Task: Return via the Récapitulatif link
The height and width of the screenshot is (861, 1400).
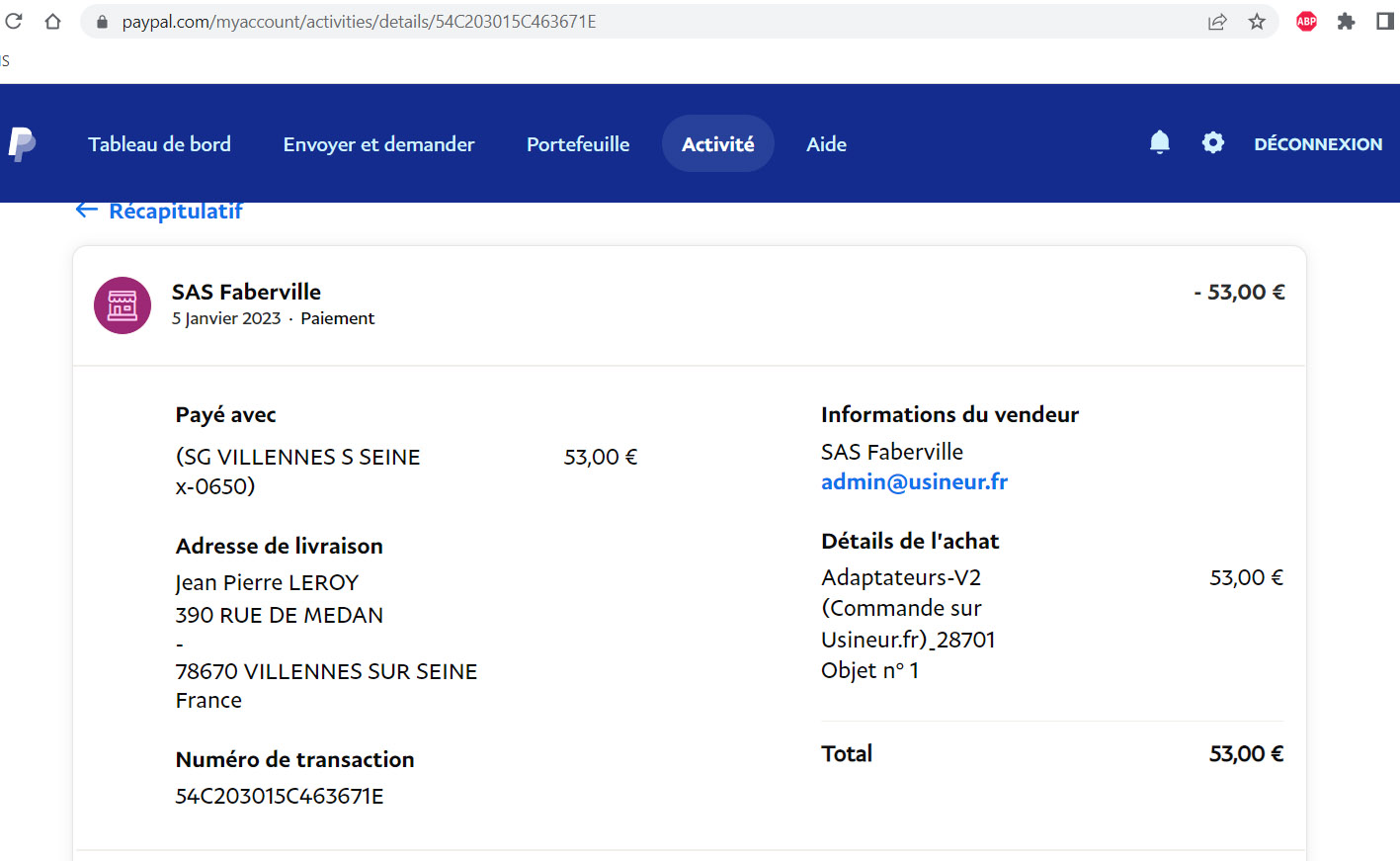Action: (176, 211)
